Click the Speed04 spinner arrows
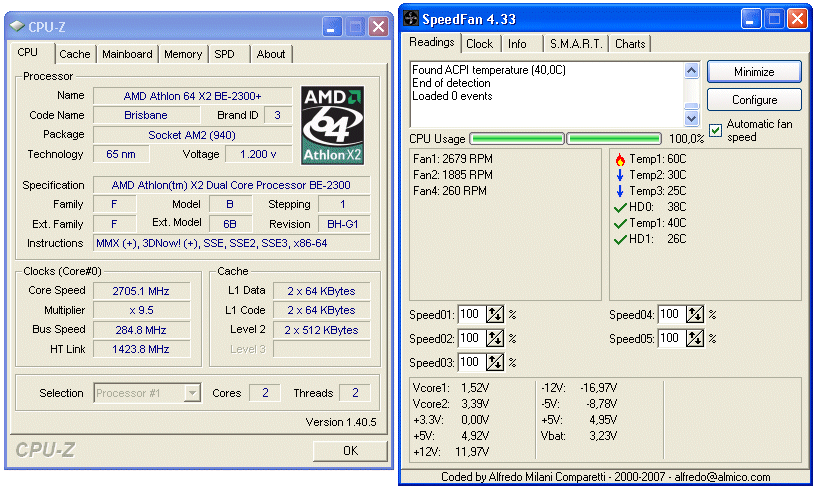 695,314
